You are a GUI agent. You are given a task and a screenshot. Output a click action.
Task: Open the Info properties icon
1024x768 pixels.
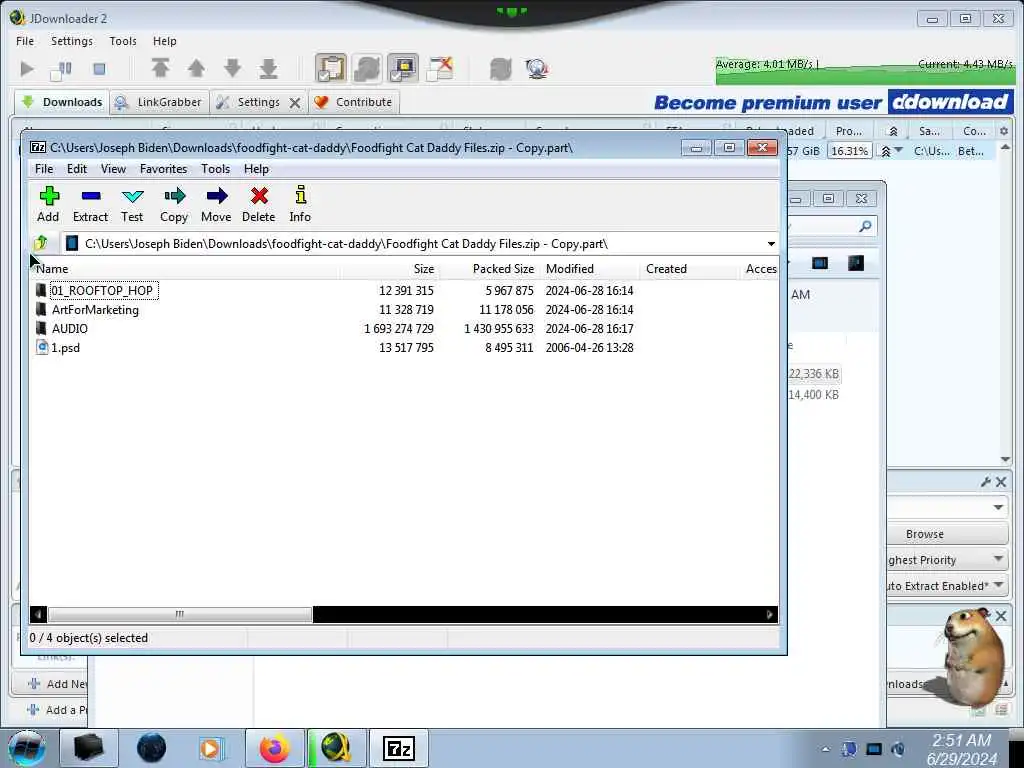click(300, 204)
